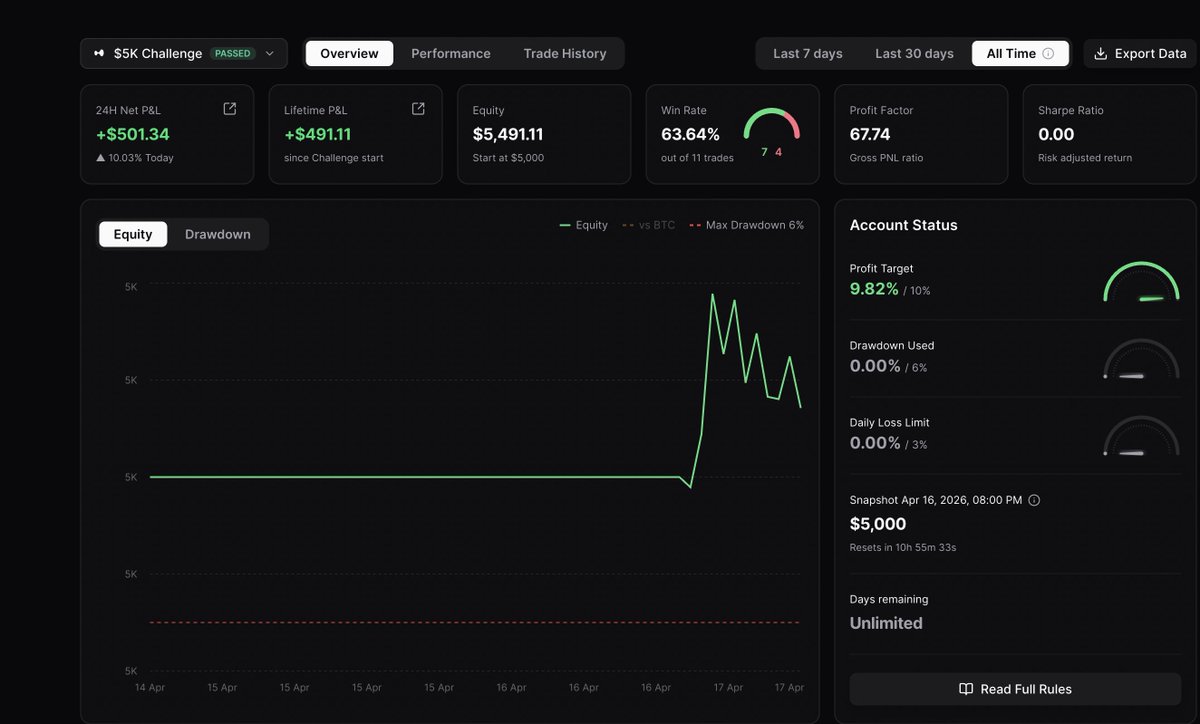Screen dimensions: 1200x724
Task: Open the Performance tab
Action: [x=451, y=54]
